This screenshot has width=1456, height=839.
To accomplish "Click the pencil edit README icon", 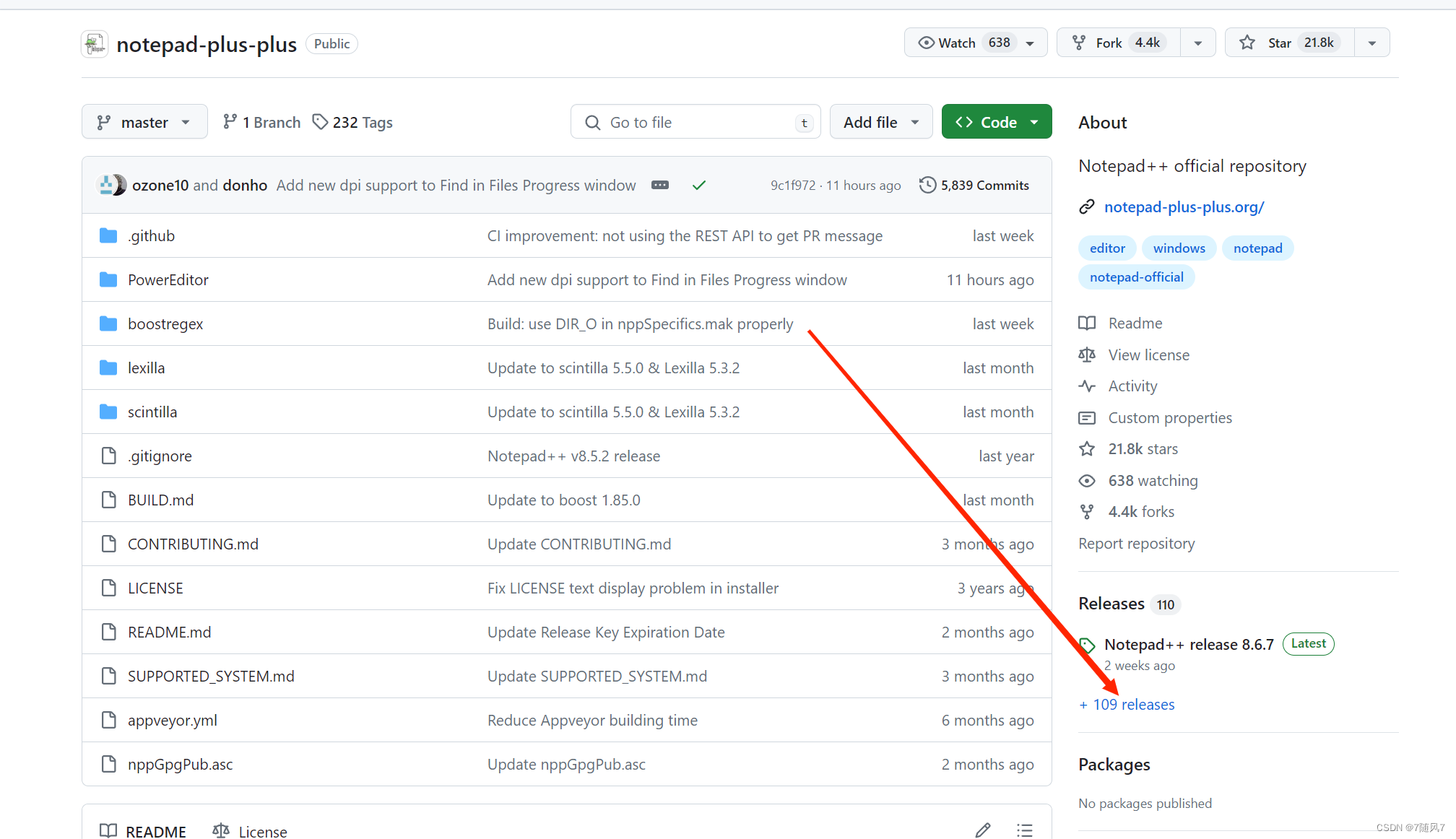I will pyautogui.click(x=982, y=830).
